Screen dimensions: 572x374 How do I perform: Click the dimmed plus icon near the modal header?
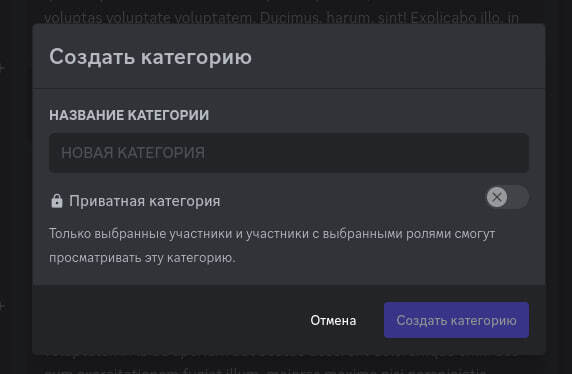[2, 68]
